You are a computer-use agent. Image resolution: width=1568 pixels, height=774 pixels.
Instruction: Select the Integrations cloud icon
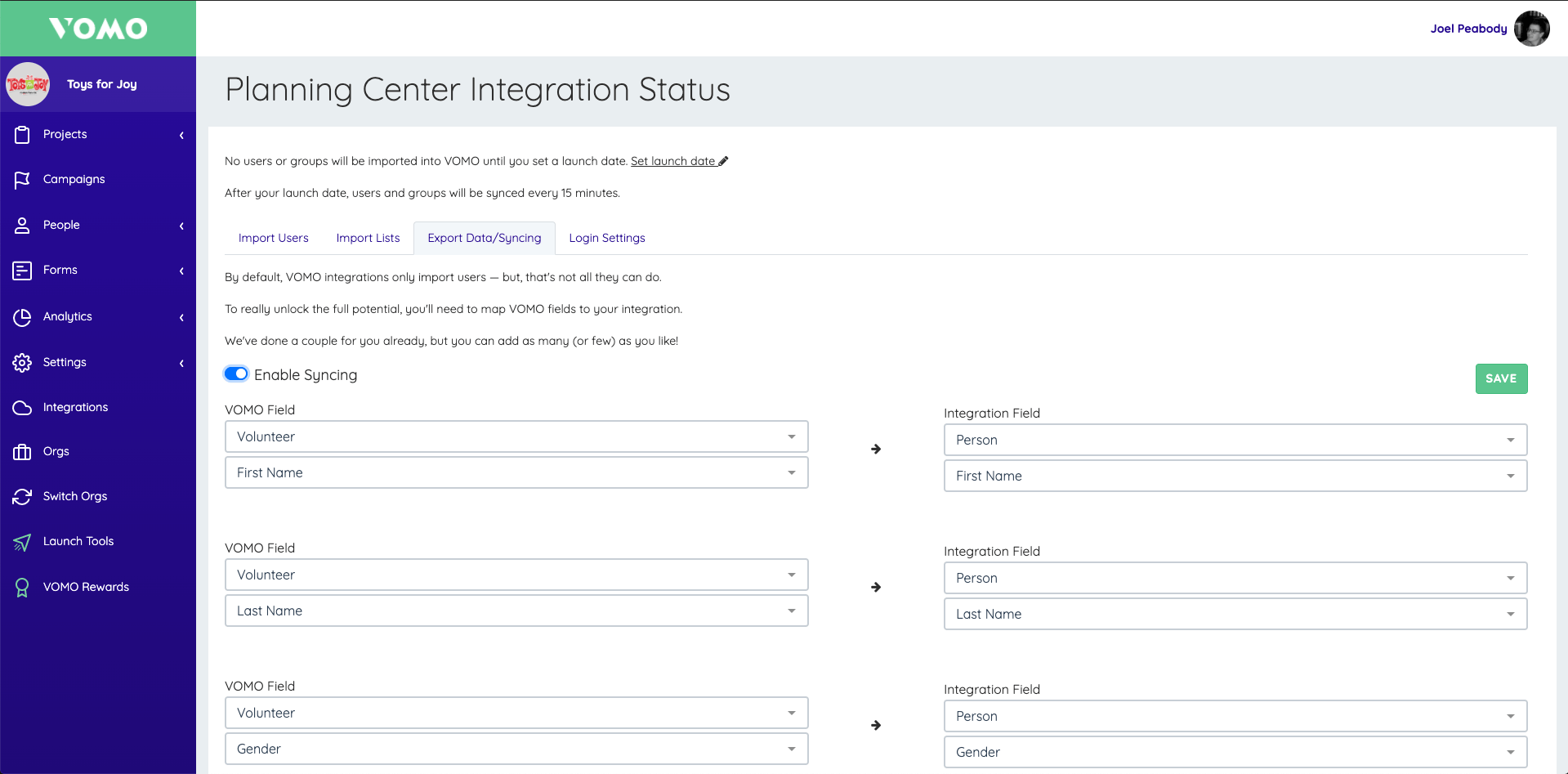(23, 407)
